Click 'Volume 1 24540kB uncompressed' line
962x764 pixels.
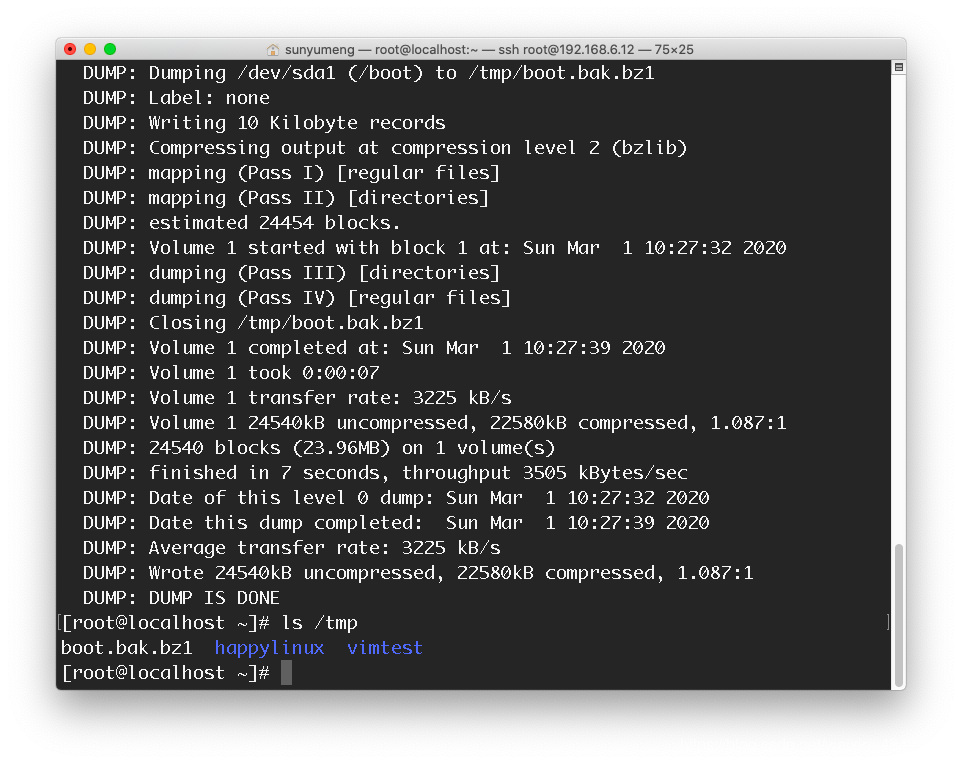(x=434, y=423)
